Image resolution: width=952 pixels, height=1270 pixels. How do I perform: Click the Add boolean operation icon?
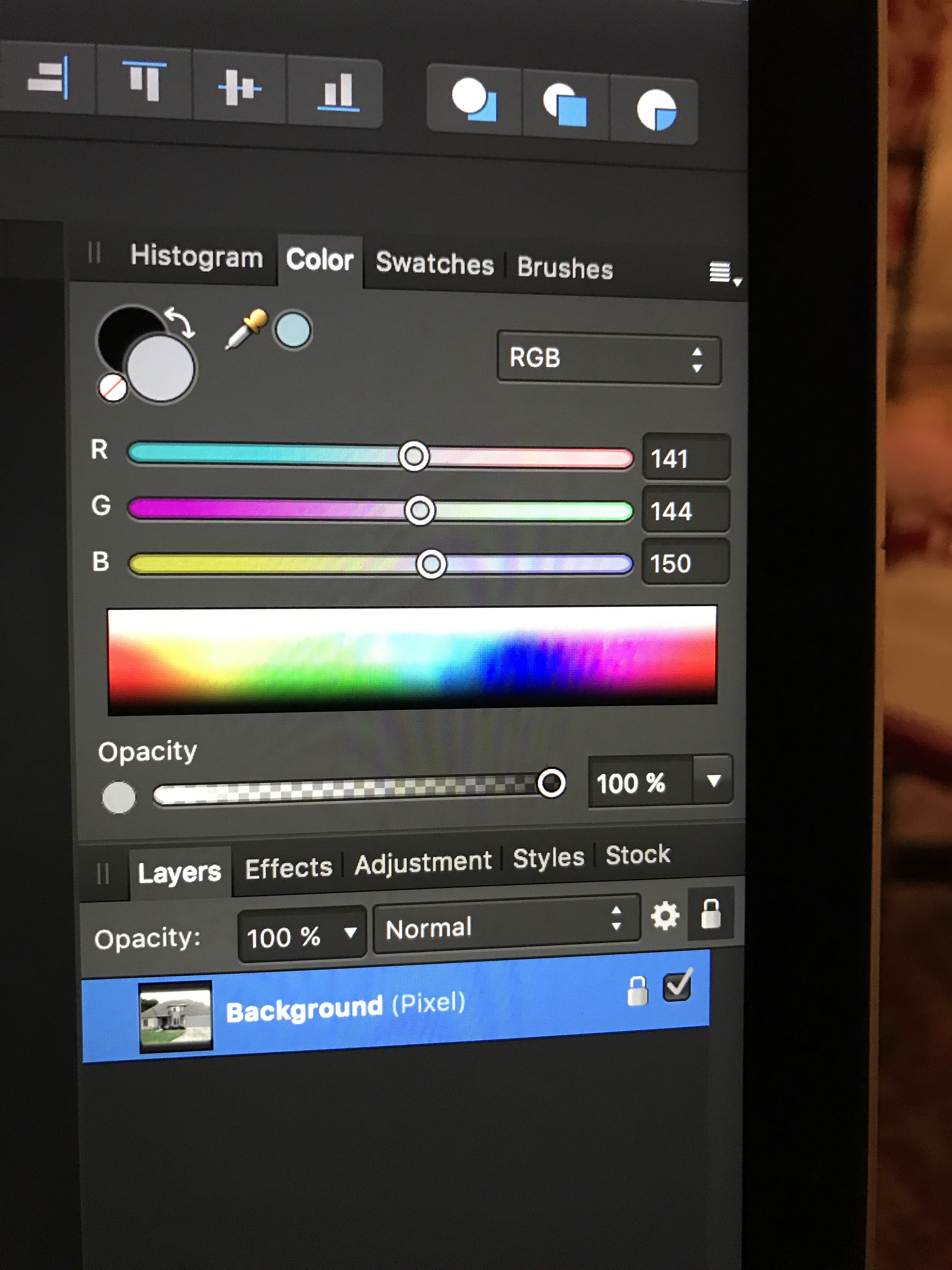474,100
